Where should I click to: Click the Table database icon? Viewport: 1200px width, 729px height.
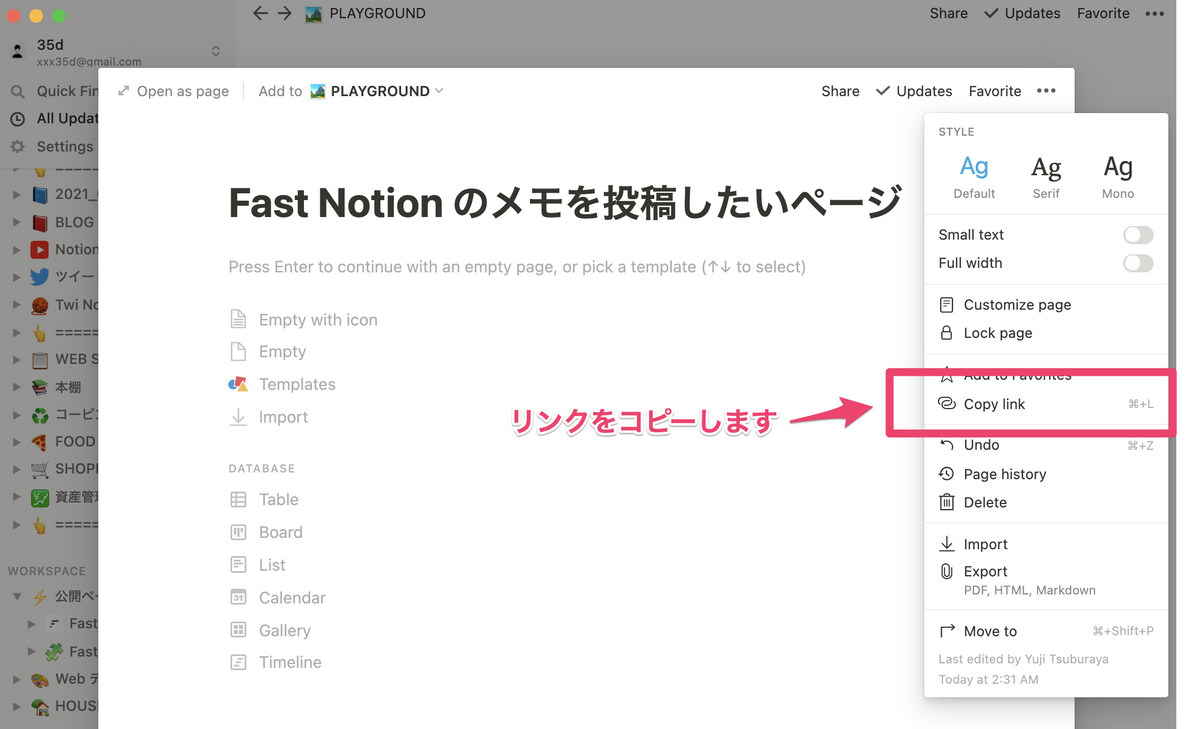pyautogui.click(x=238, y=500)
